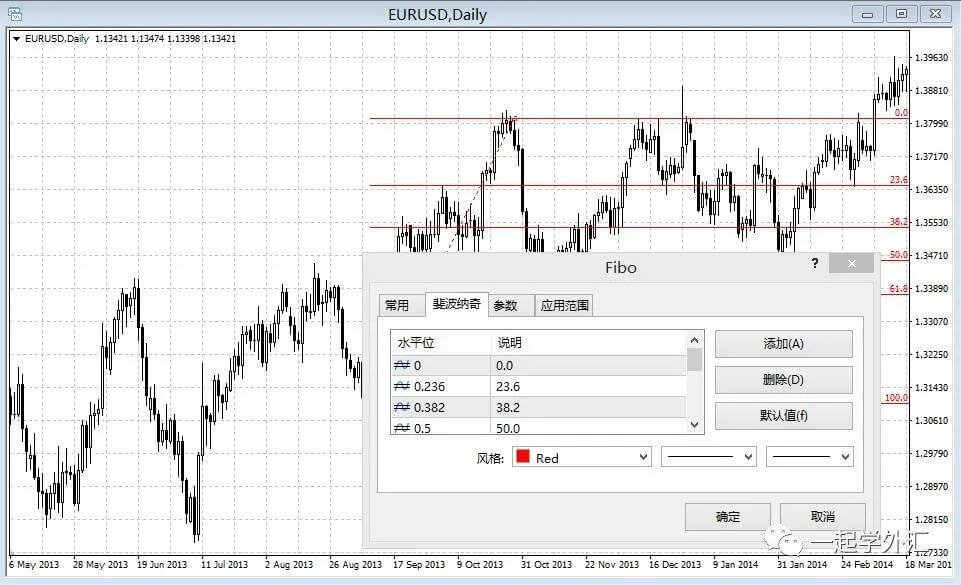Click the levels list scroll up arrow
This screenshot has width=961, height=585.
[x=694, y=340]
